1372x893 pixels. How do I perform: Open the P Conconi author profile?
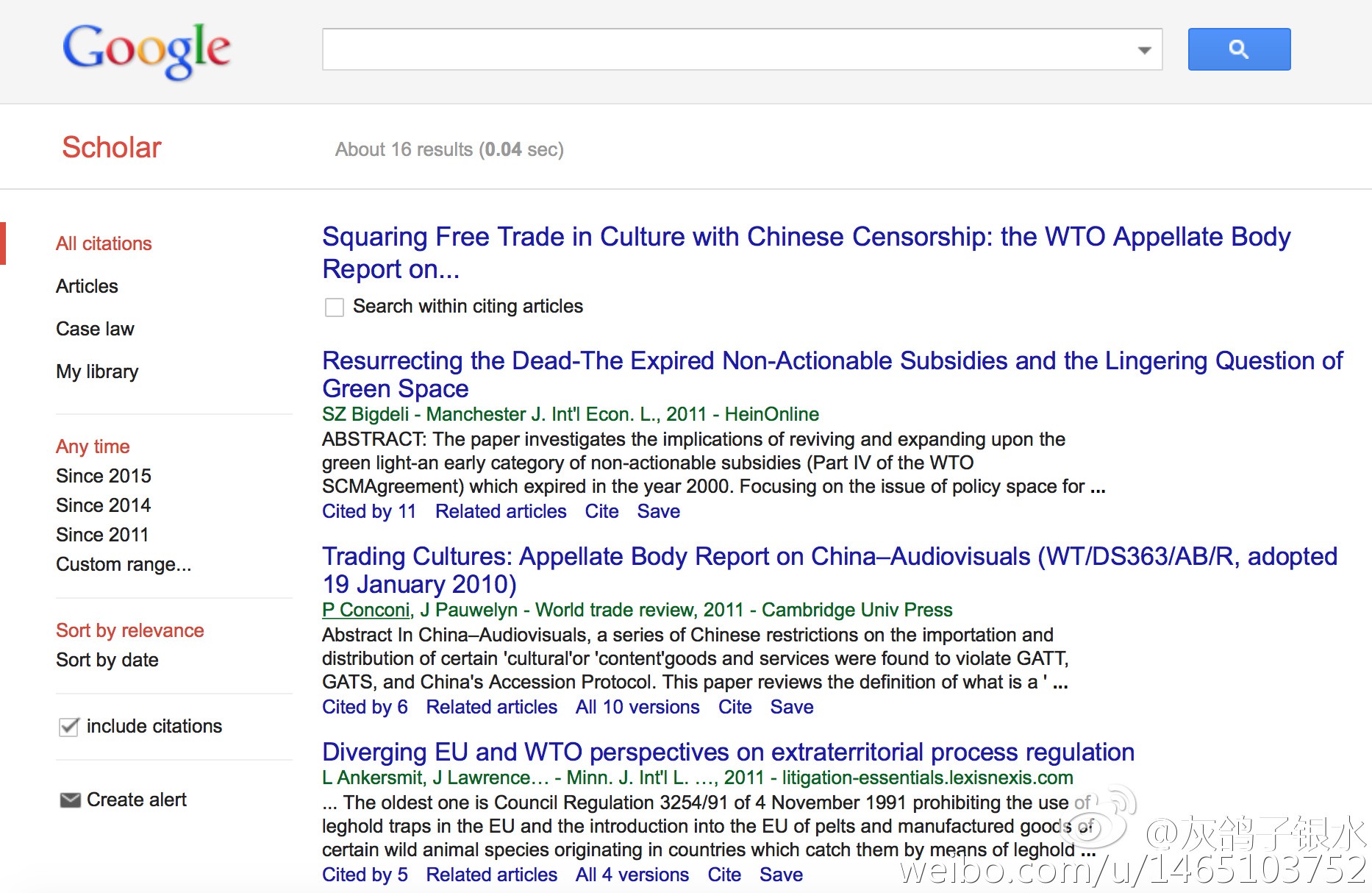[366, 610]
